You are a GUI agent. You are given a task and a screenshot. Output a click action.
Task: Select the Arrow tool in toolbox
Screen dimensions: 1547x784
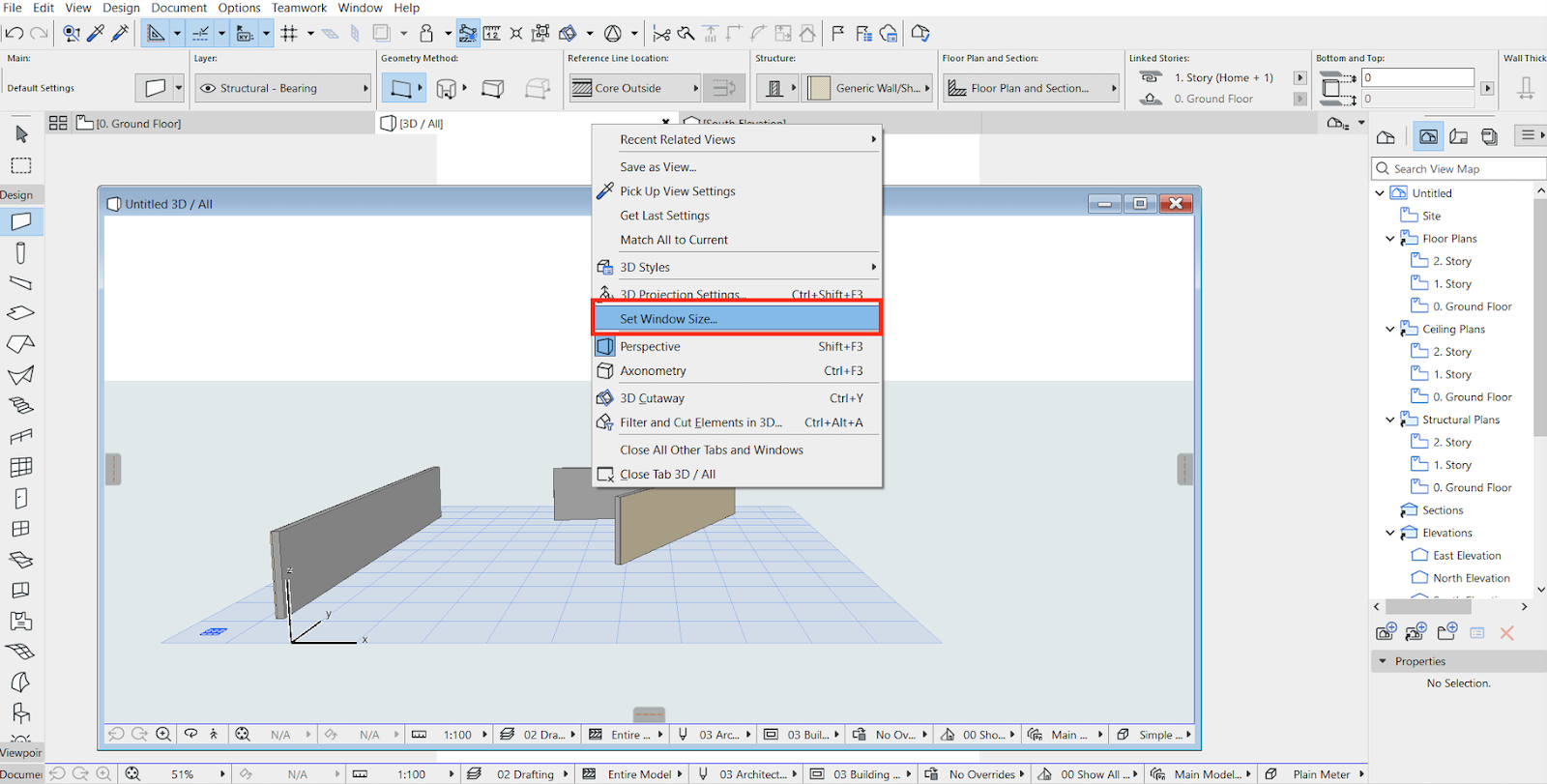point(21,134)
